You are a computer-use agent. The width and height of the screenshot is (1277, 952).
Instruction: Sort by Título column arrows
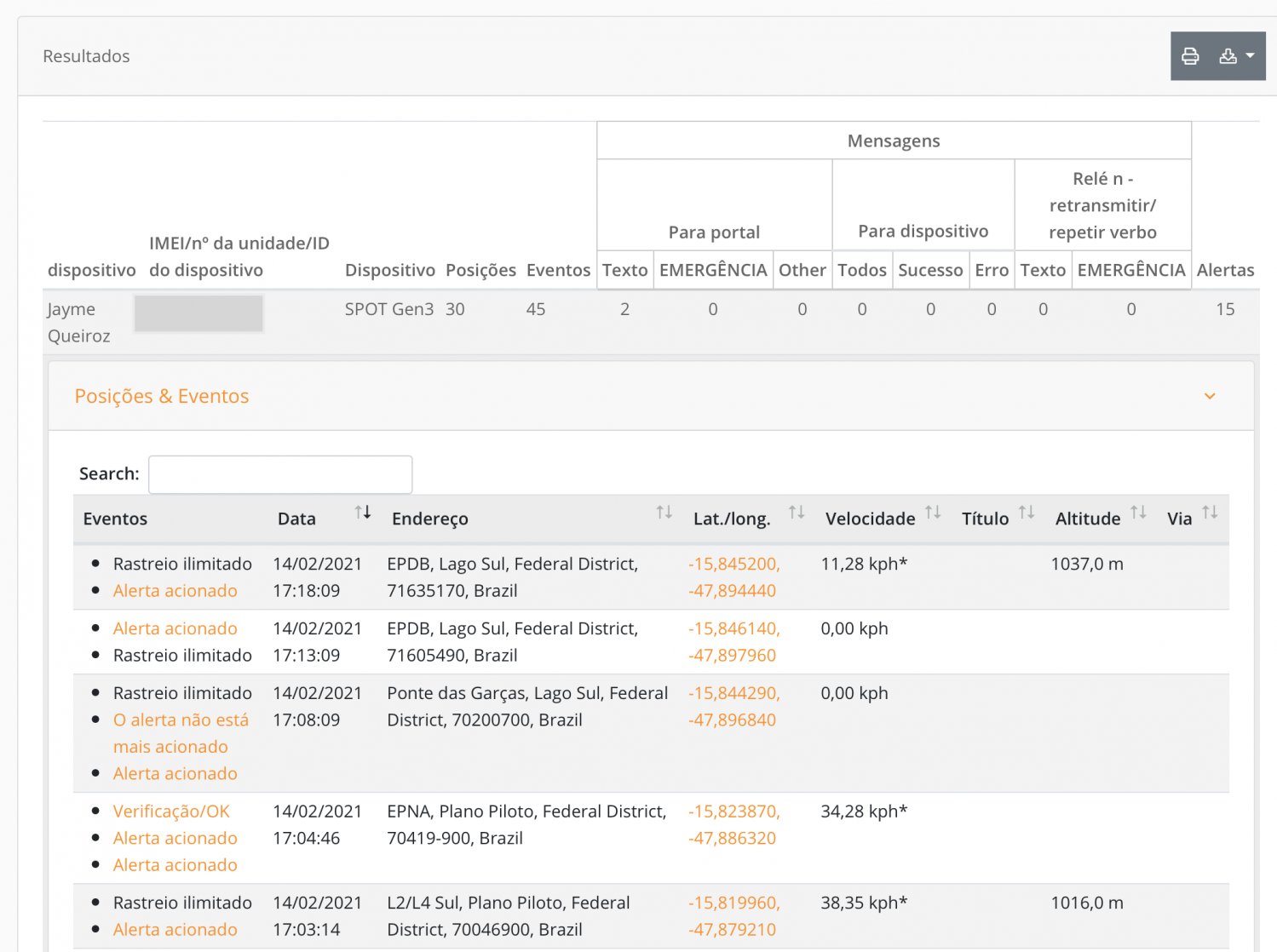[1027, 513]
